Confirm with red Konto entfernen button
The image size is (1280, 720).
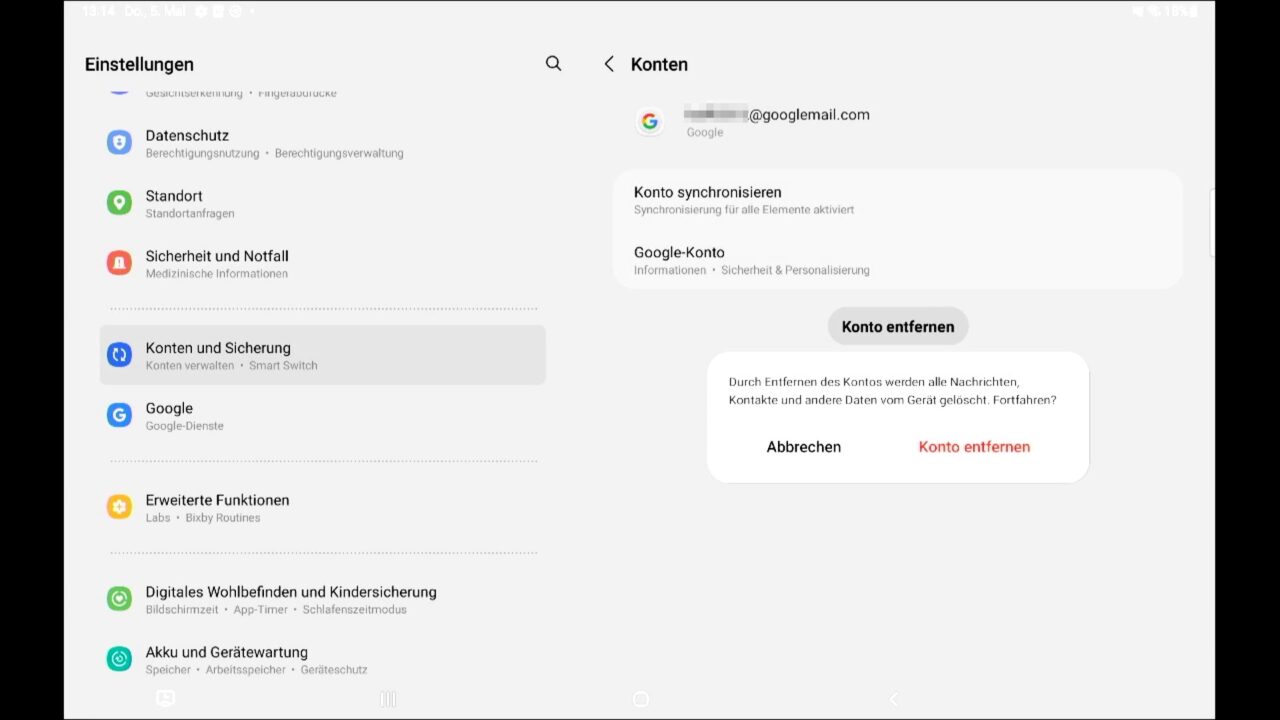tap(974, 447)
